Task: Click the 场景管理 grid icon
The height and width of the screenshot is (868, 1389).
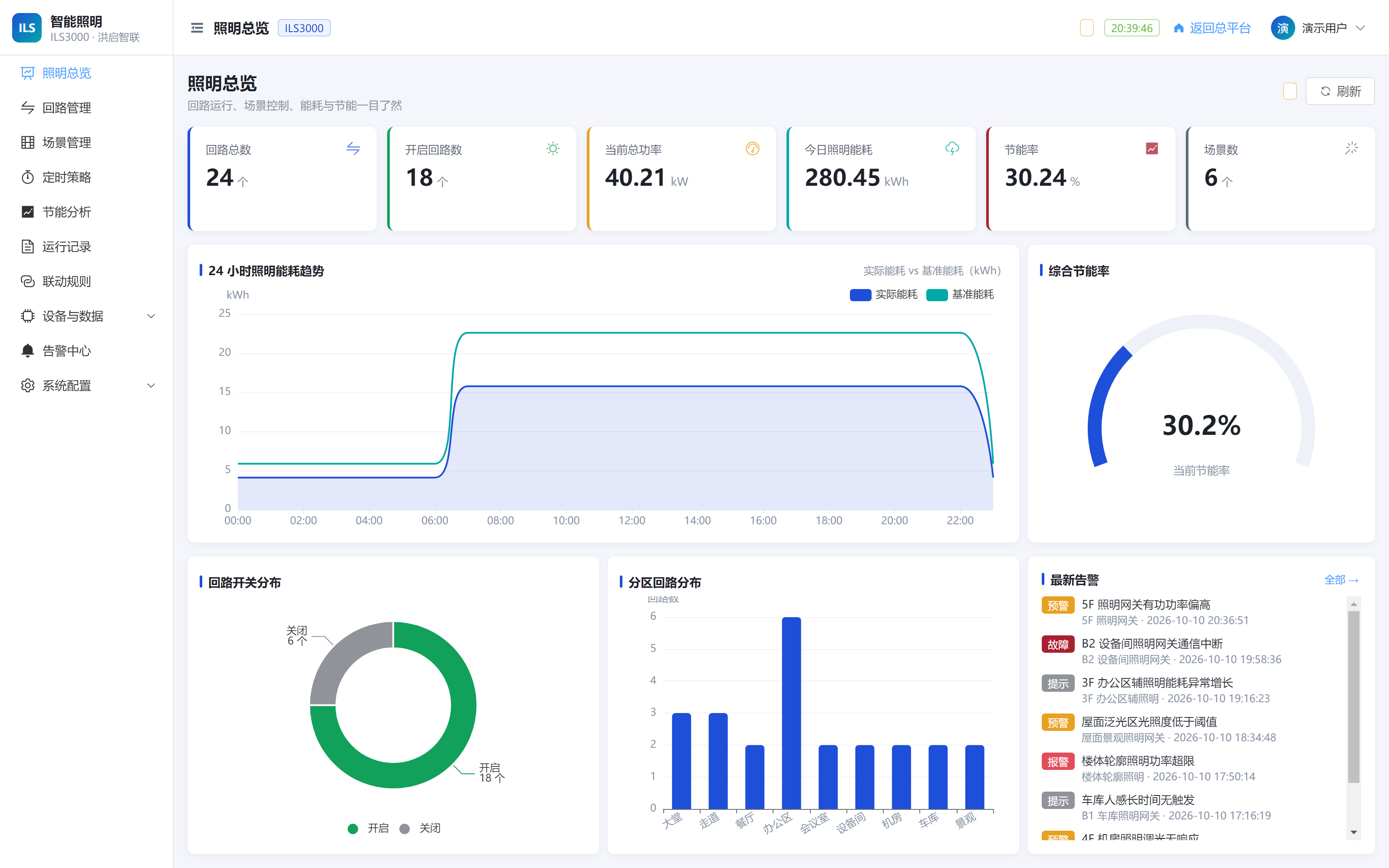Action: [x=27, y=142]
